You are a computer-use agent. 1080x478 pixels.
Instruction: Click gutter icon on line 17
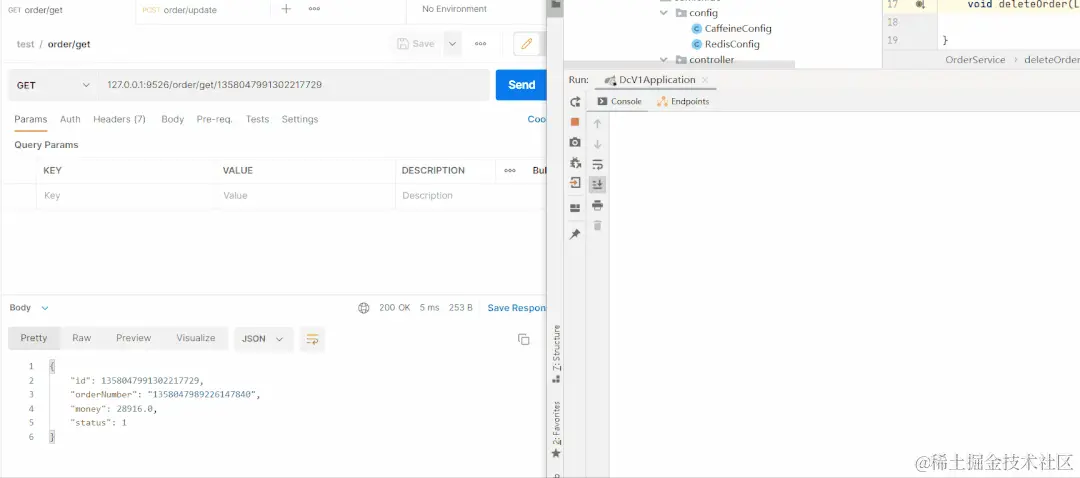pos(920,5)
